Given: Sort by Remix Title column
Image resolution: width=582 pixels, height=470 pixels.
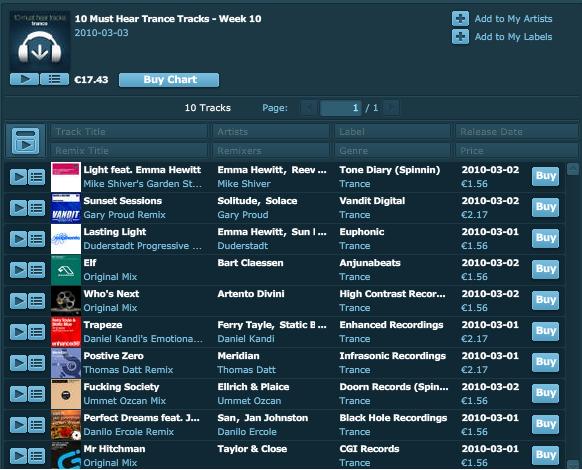Looking at the screenshot, I should (128, 150).
